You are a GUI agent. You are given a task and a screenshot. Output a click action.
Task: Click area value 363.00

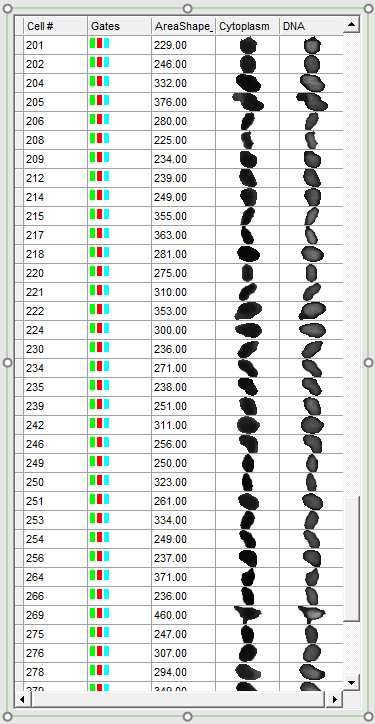tap(170, 235)
